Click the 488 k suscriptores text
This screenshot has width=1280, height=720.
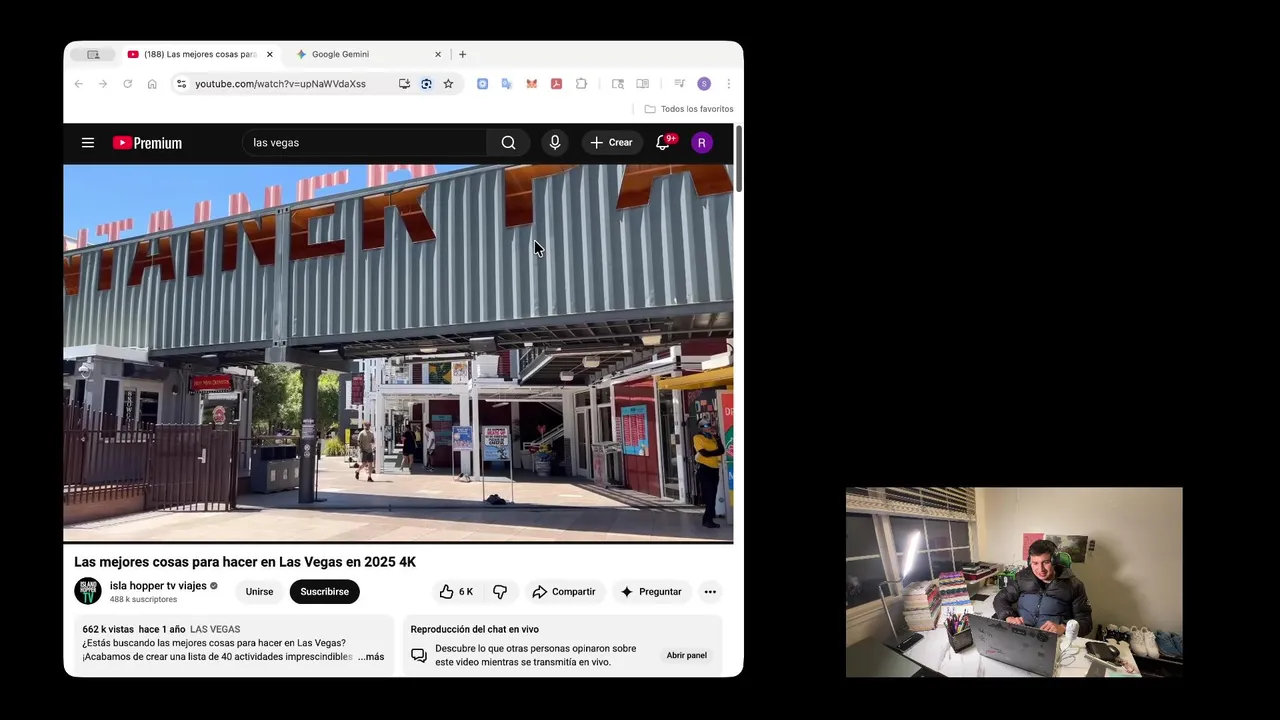143,600
